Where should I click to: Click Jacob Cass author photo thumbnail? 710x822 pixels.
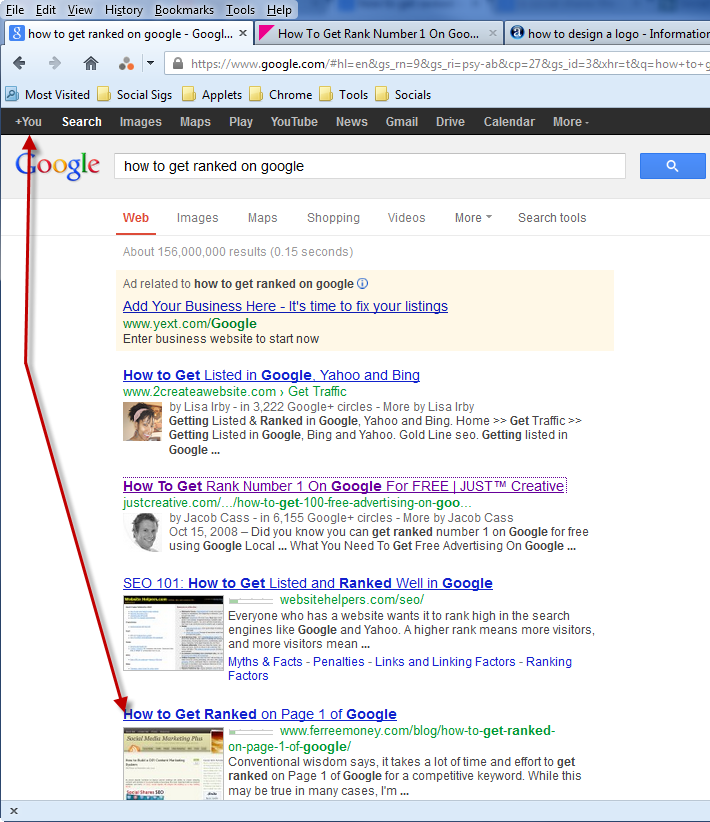pyautogui.click(x=143, y=532)
